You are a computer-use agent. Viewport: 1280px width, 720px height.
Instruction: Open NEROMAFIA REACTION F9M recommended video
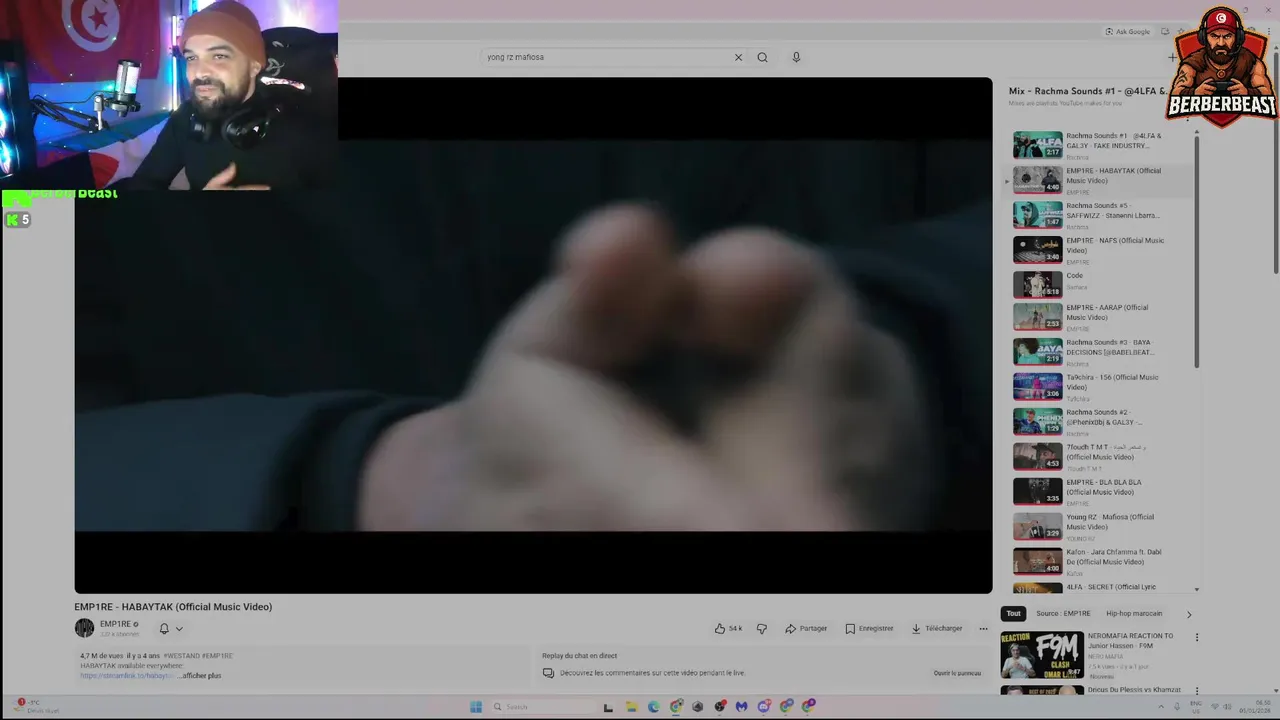click(1042, 655)
